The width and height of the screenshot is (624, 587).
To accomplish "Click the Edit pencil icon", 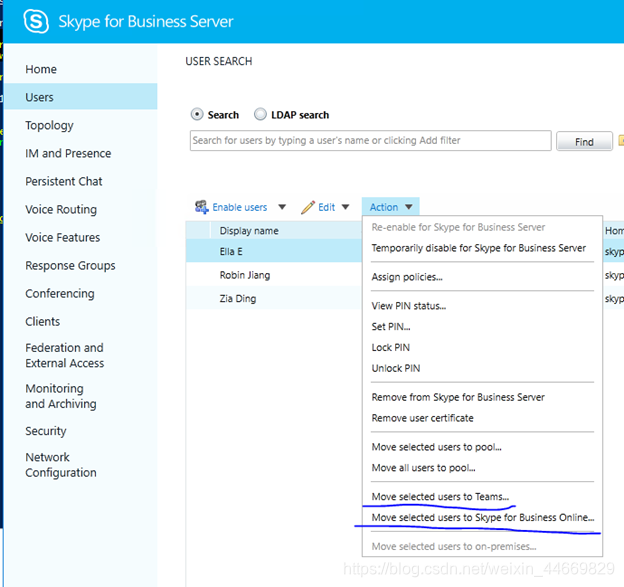I will (x=308, y=207).
